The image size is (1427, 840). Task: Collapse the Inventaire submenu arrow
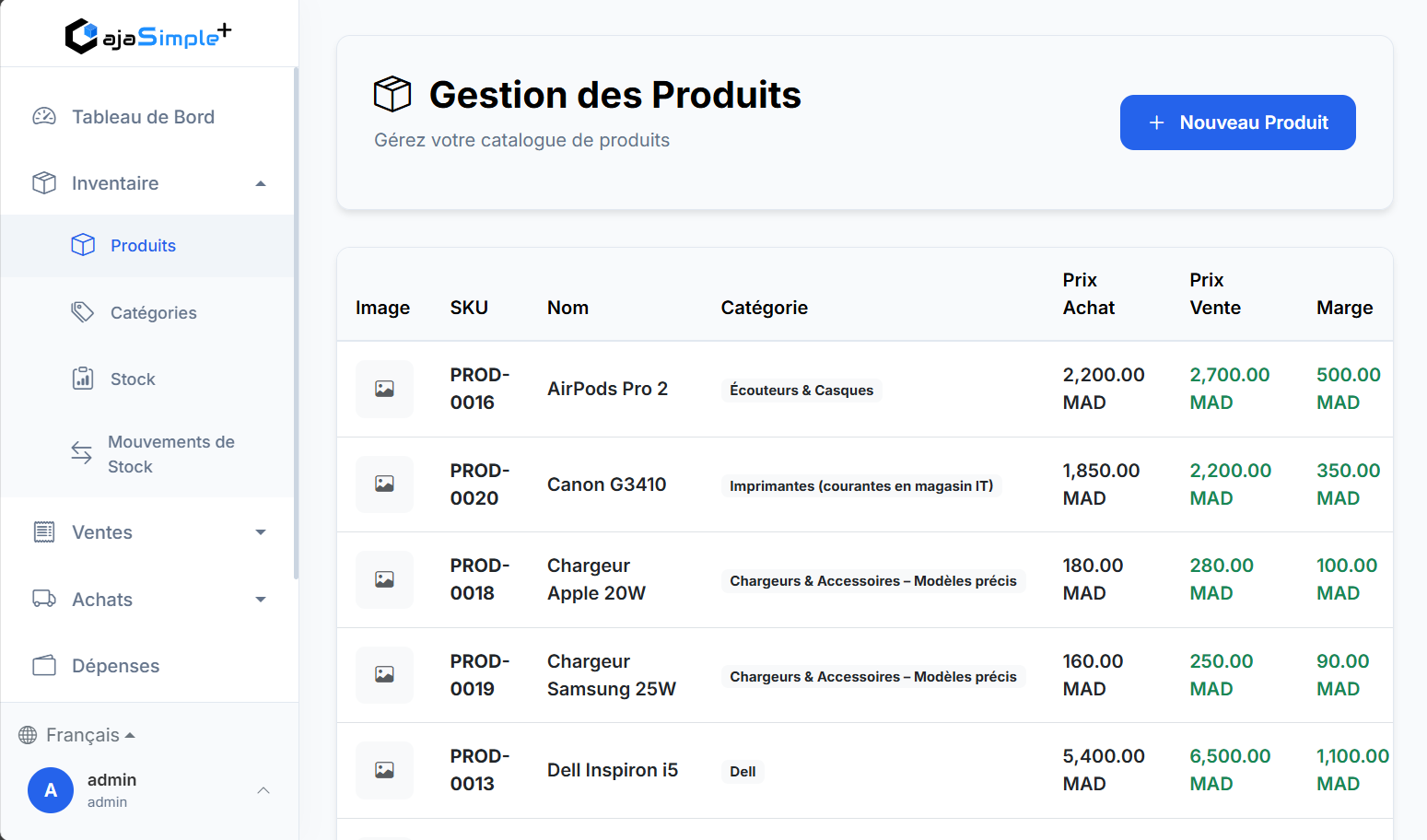[261, 183]
